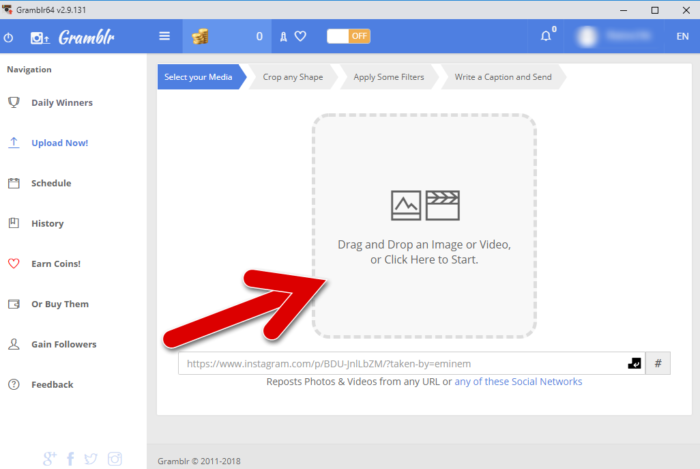Image resolution: width=700 pixels, height=469 pixels.
Task: Click the Feedback question mark icon
Action: 14,384
